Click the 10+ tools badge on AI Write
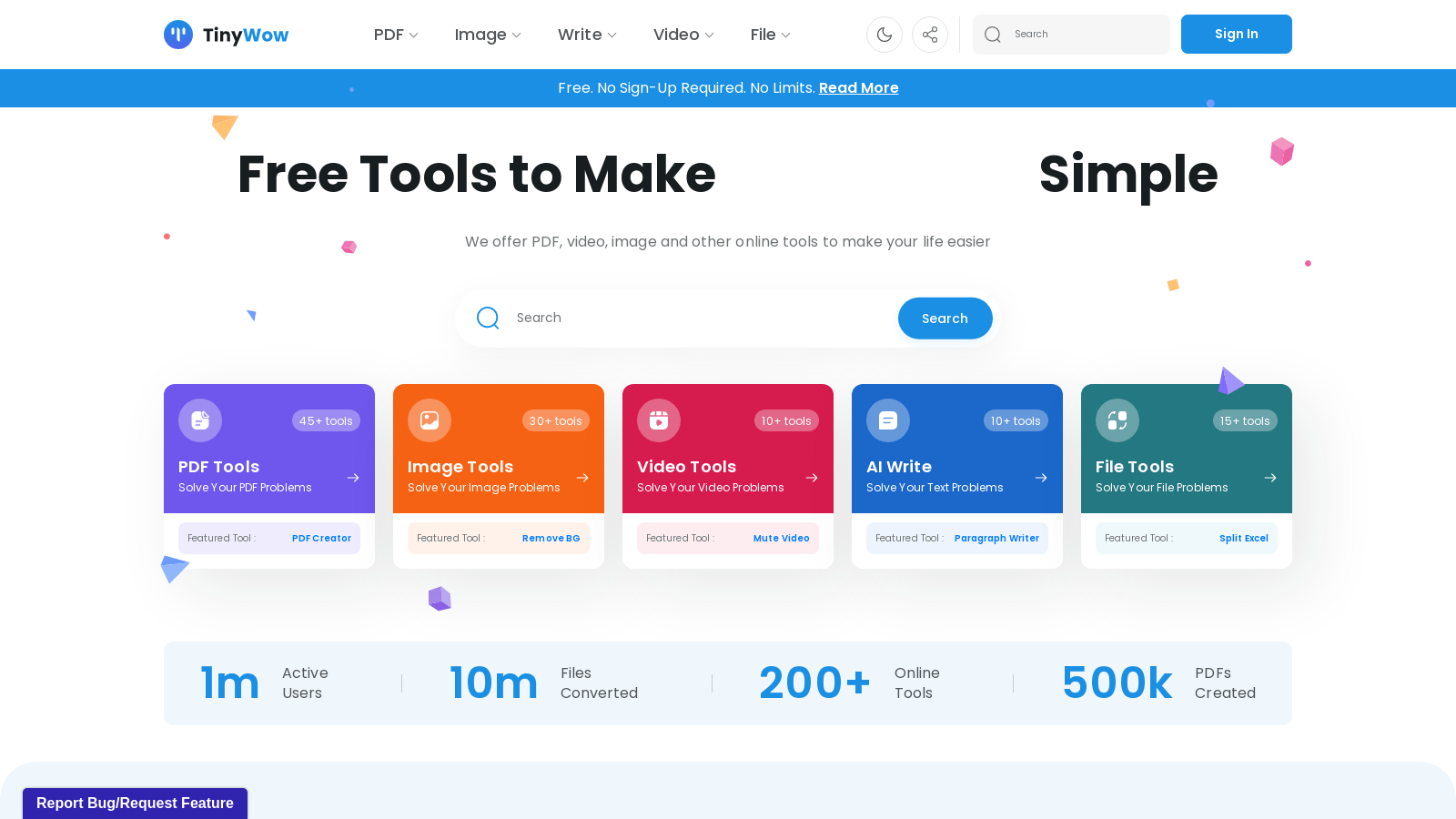The height and width of the screenshot is (819, 1456). [1016, 420]
